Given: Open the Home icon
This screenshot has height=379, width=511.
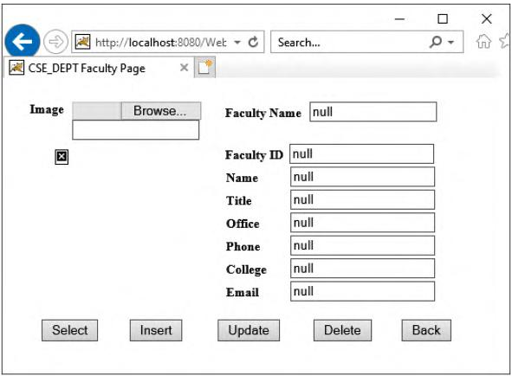Looking at the screenshot, I should click(483, 42).
